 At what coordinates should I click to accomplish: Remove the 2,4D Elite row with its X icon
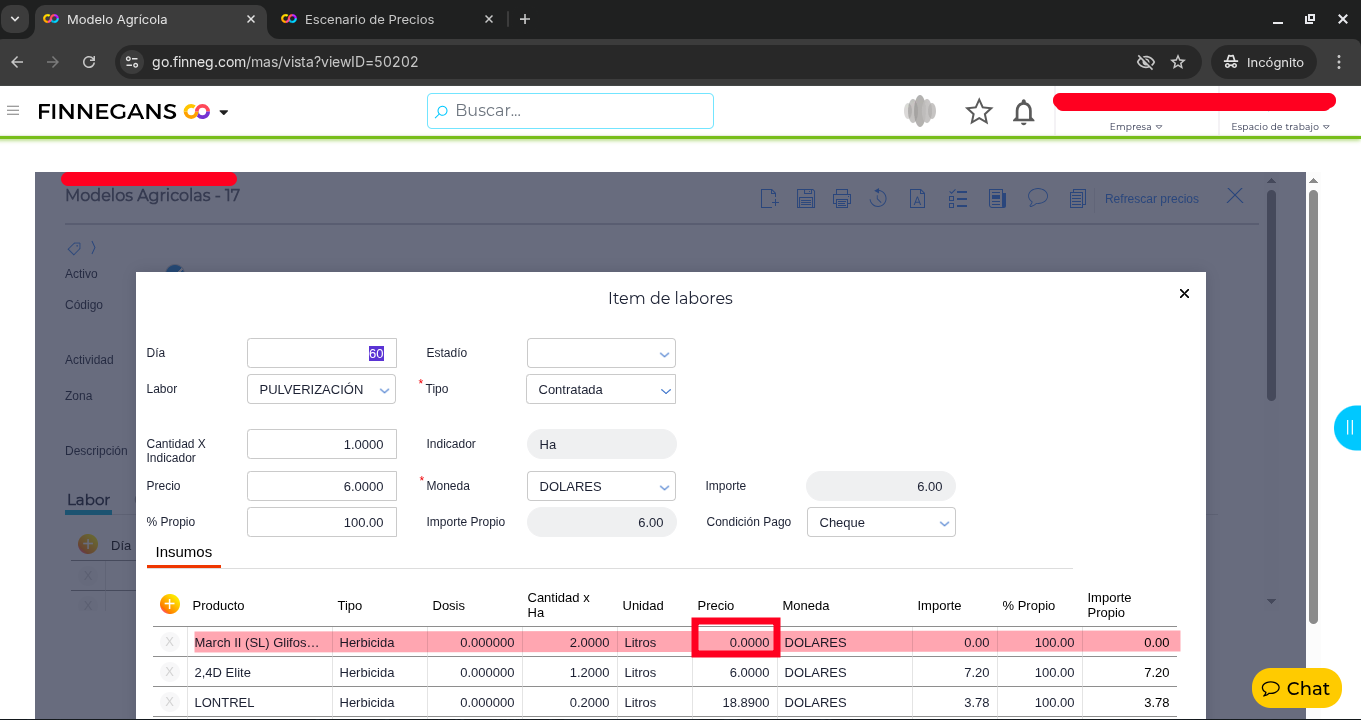pyautogui.click(x=170, y=672)
